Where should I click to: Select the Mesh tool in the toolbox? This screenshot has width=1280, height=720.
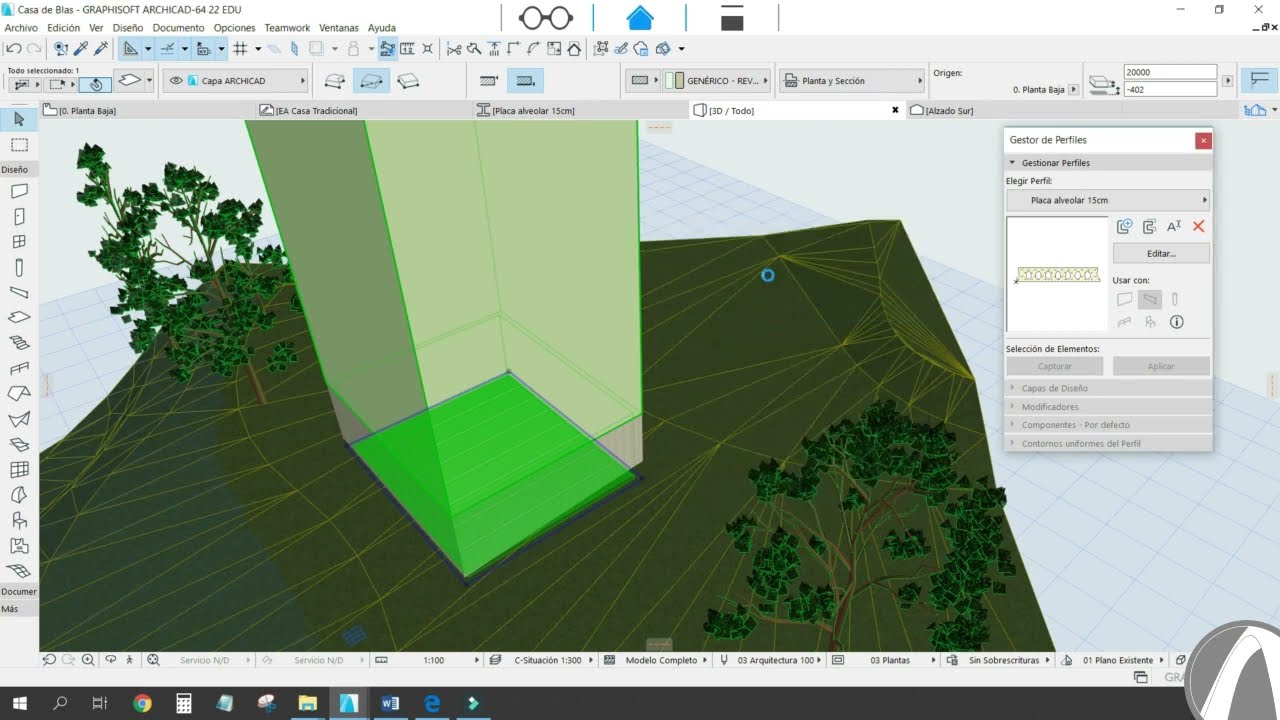(x=19, y=571)
